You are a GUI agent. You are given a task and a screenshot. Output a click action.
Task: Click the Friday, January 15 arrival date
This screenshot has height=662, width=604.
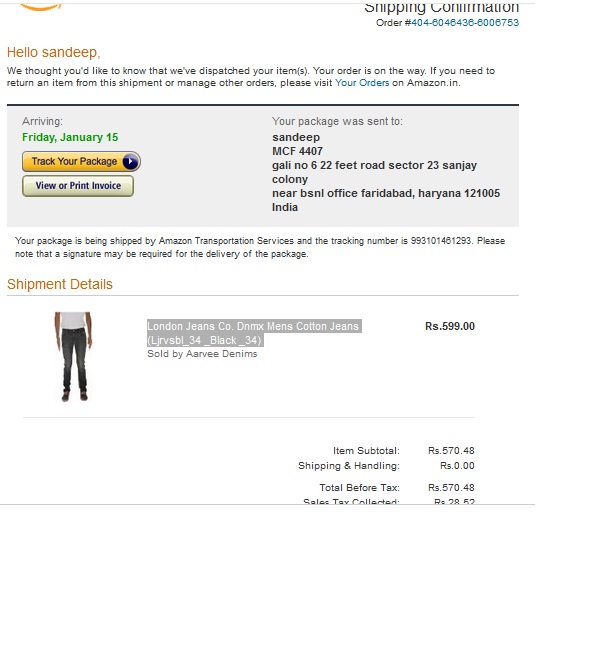[70, 137]
